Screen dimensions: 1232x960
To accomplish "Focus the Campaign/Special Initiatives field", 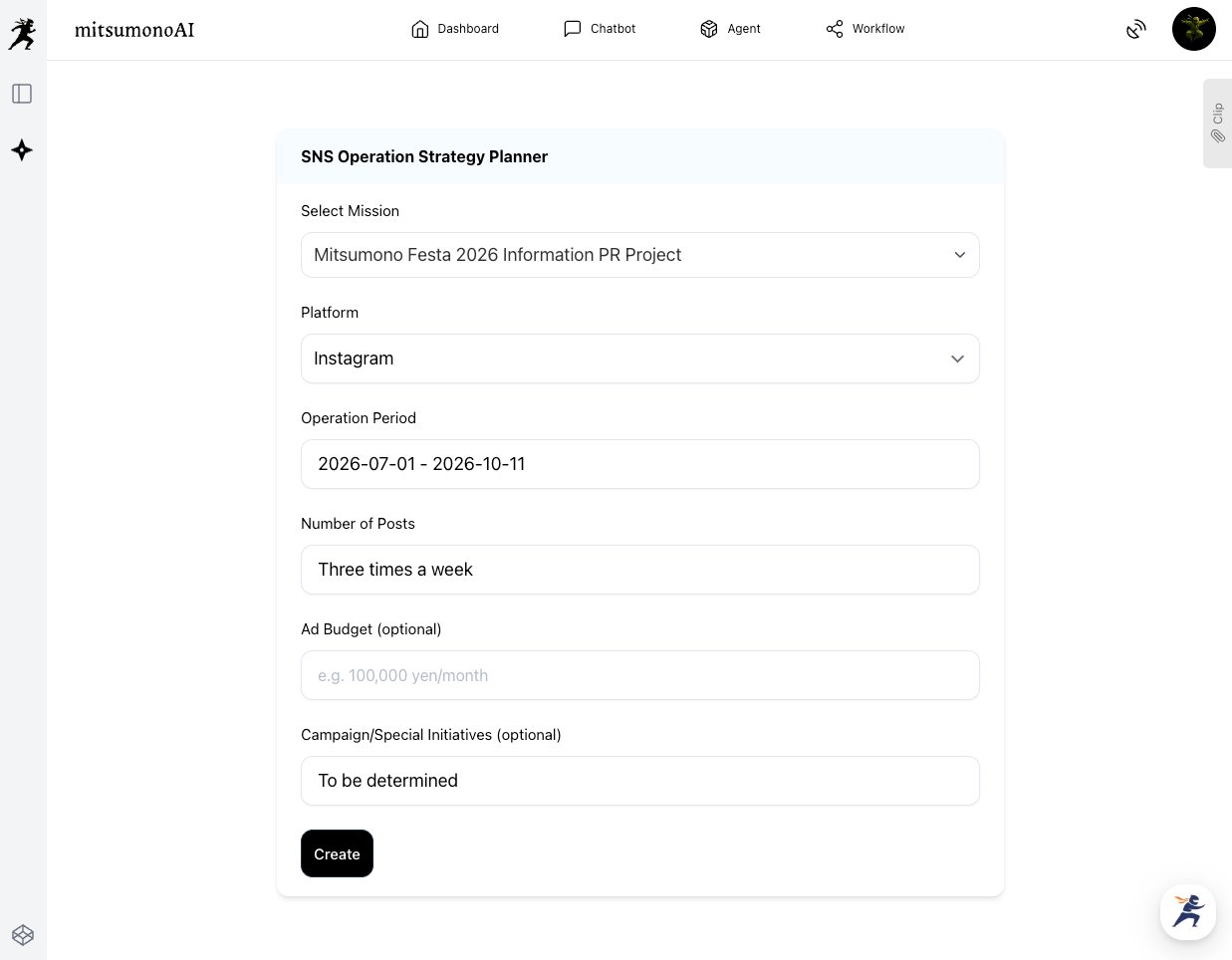I will point(639,781).
